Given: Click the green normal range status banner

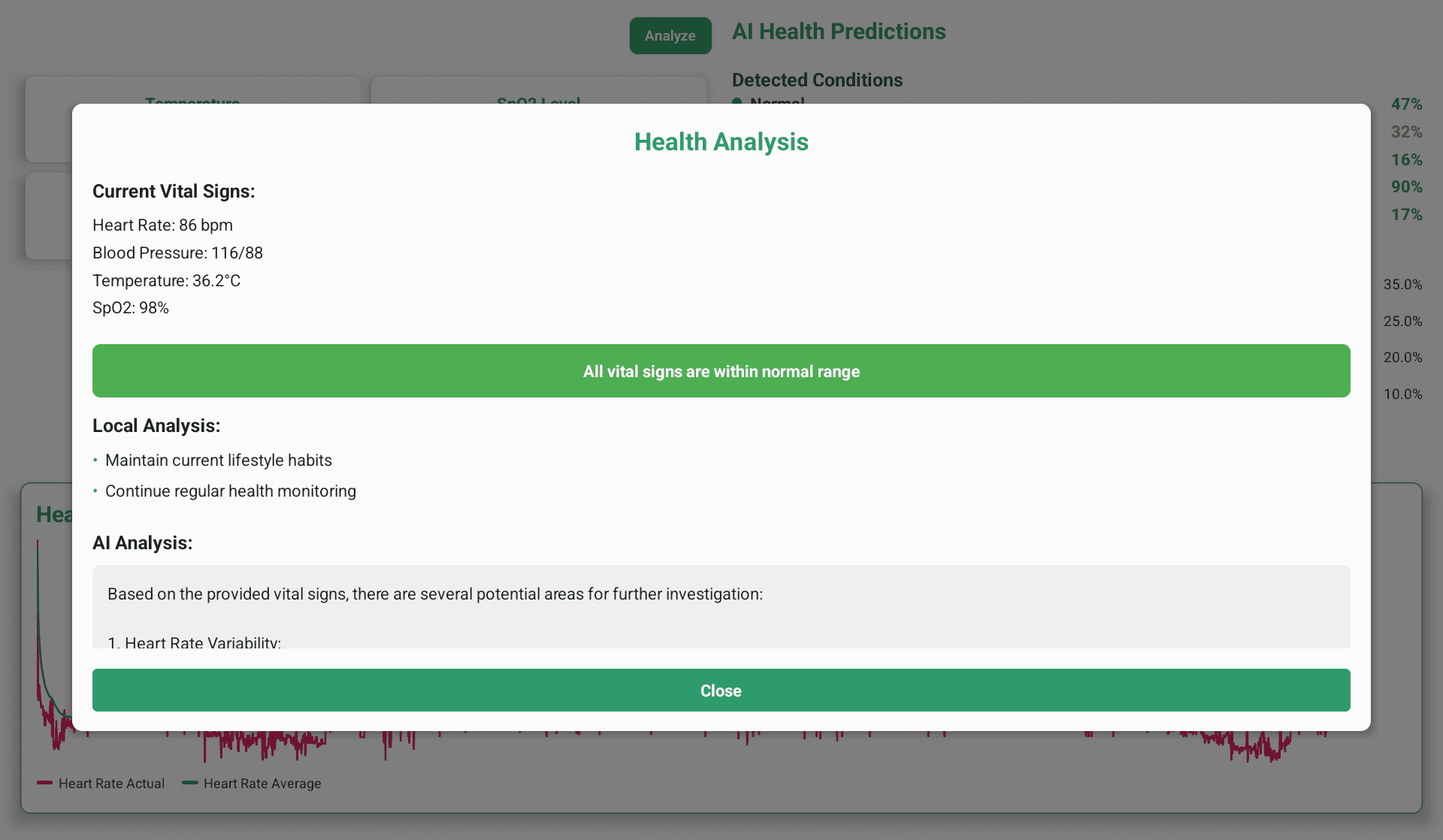Looking at the screenshot, I should 721,371.
